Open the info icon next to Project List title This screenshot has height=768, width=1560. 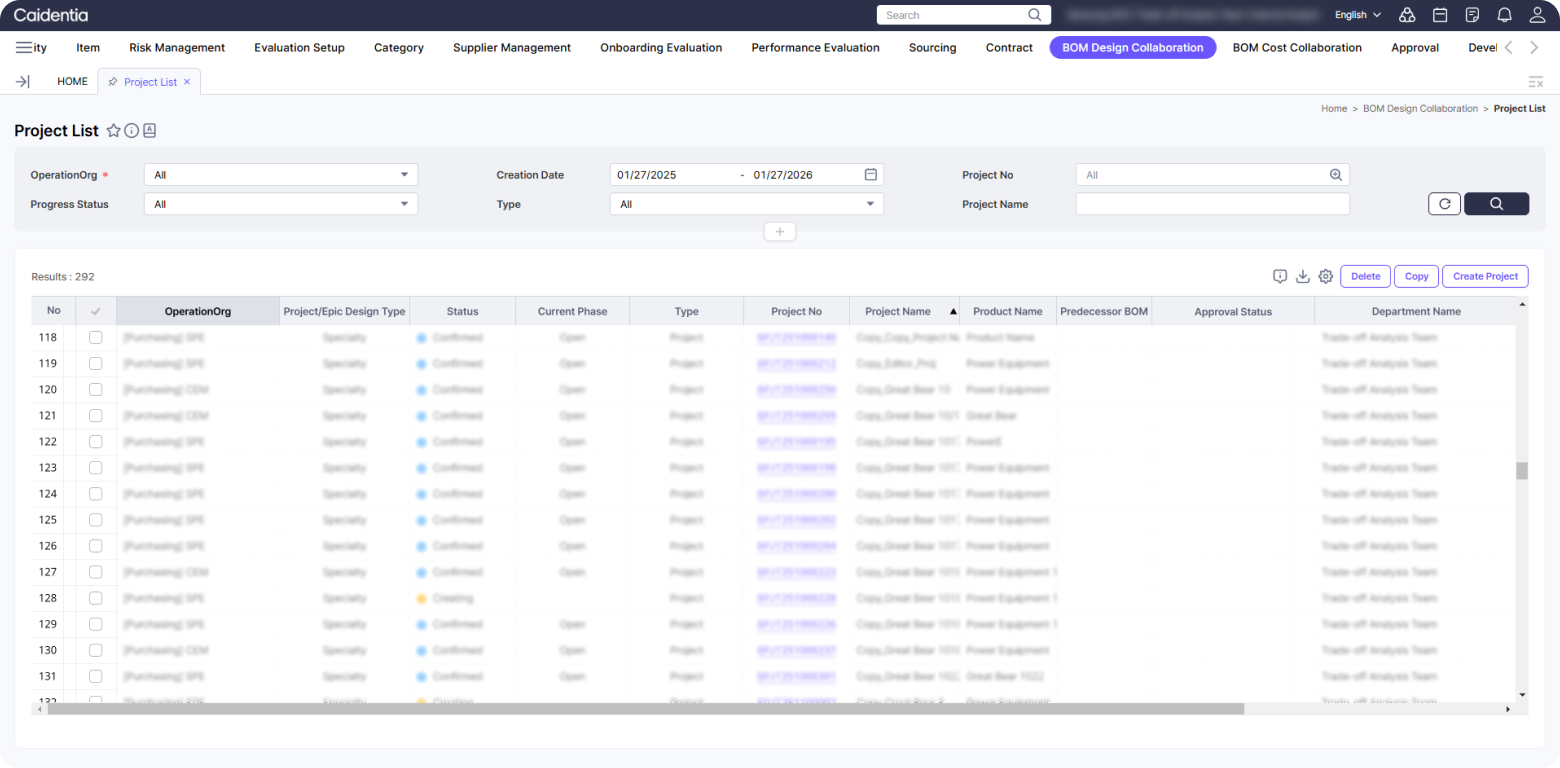[x=131, y=131]
